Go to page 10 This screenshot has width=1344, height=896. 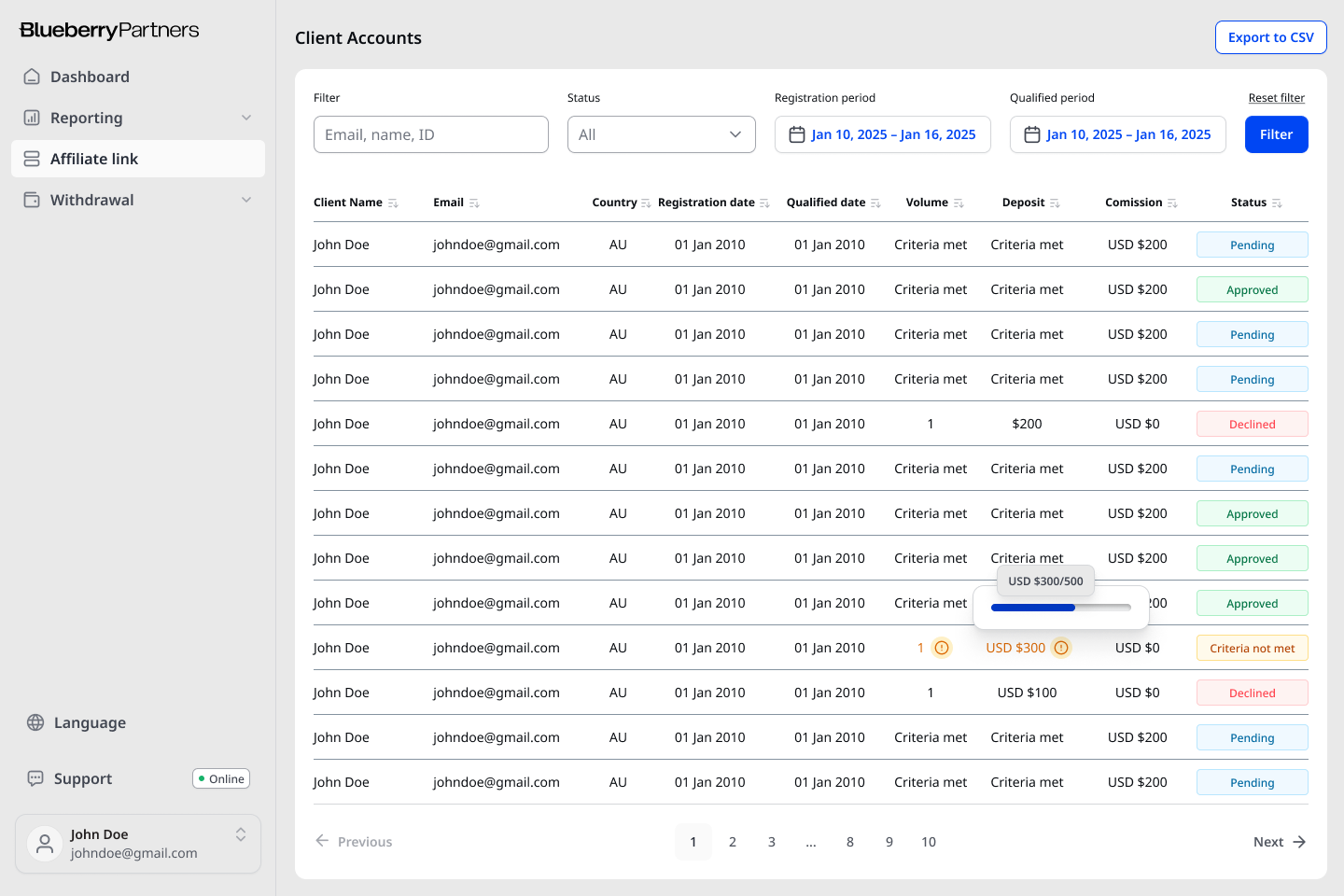point(929,842)
